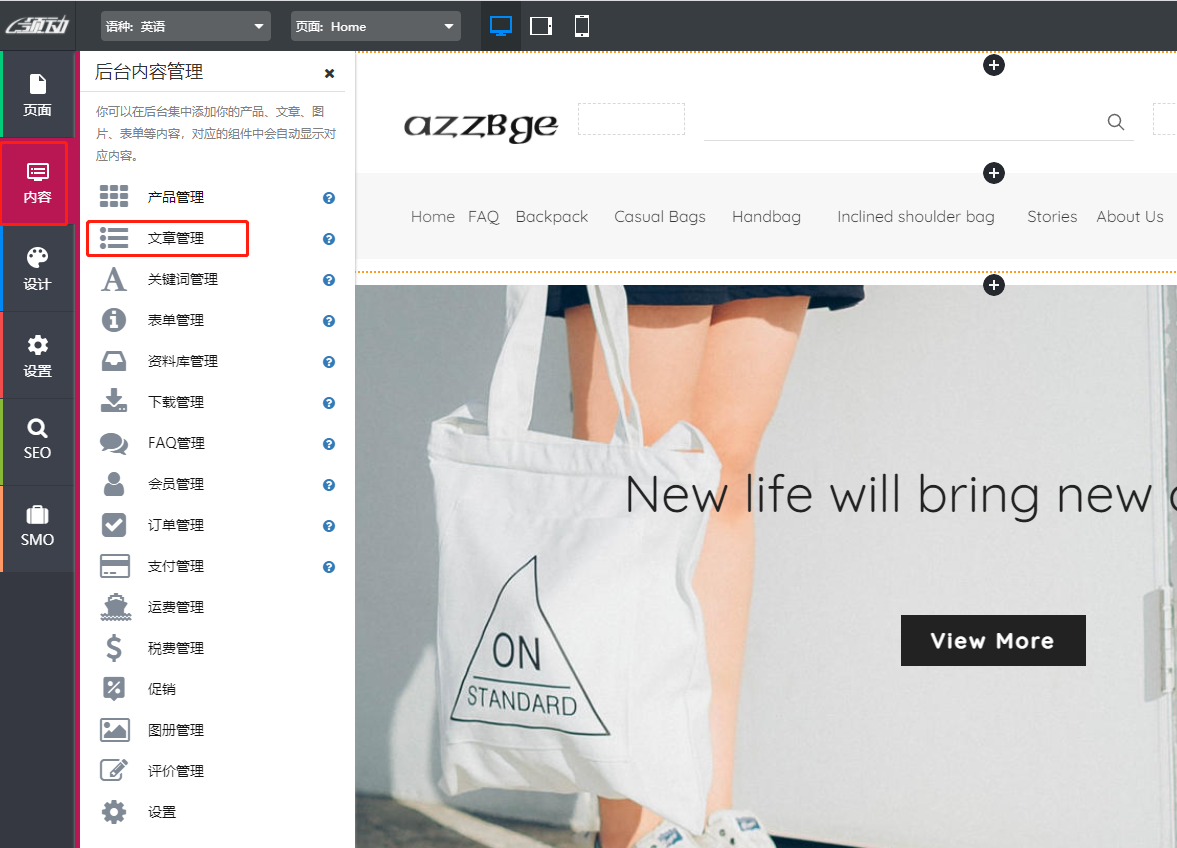This screenshot has width=1177, height=848.
Task: Open 运费管理 shipping ship icon
Action: (115, 607)
